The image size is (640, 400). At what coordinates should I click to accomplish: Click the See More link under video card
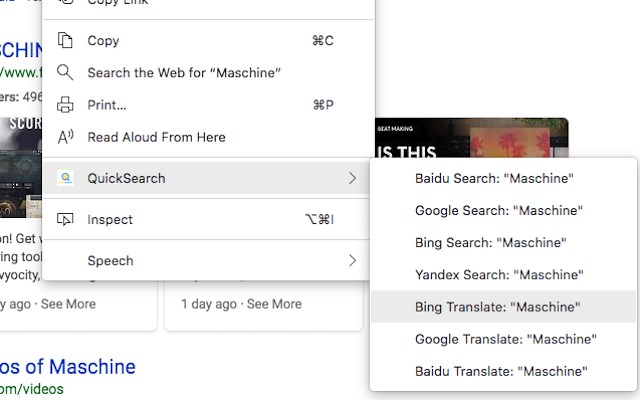click(x=273, y=304)
